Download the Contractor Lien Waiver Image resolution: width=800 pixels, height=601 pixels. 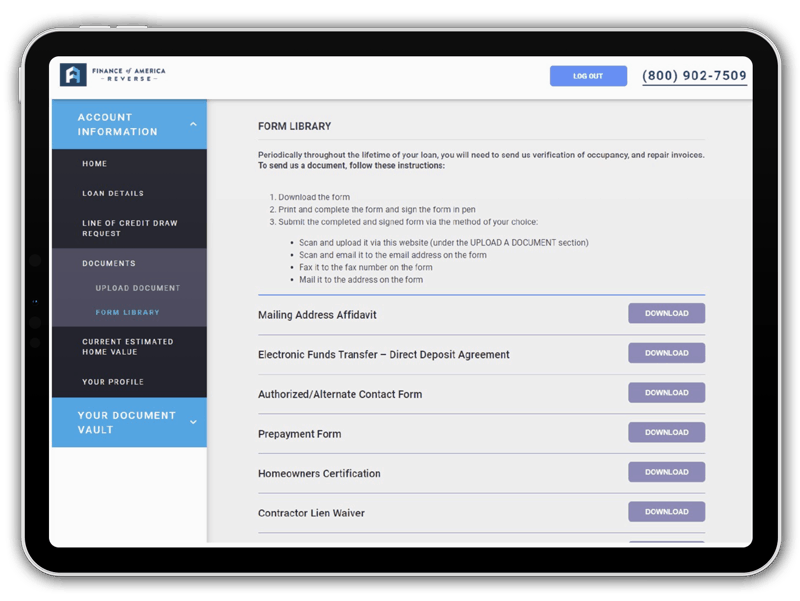coord(666,512)
